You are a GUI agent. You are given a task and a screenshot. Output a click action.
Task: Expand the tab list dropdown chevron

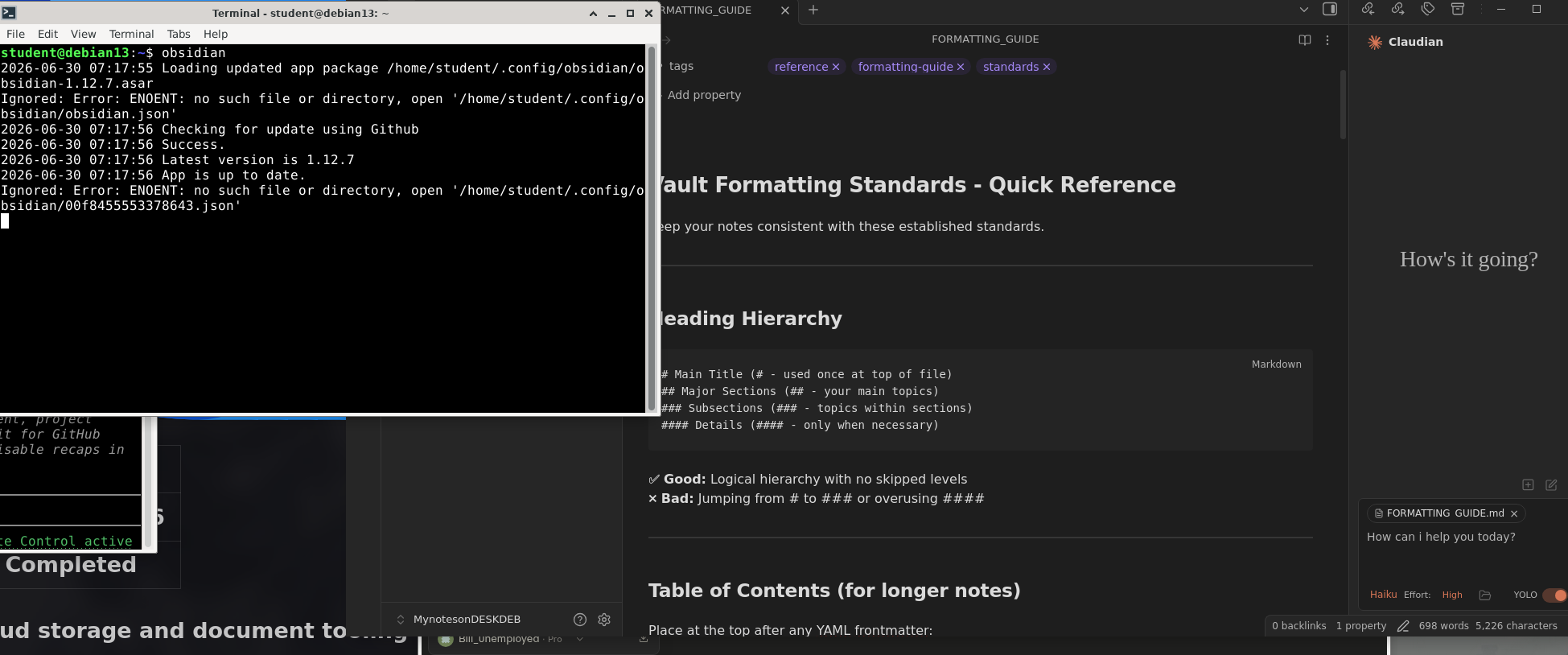coord(1304,10)
